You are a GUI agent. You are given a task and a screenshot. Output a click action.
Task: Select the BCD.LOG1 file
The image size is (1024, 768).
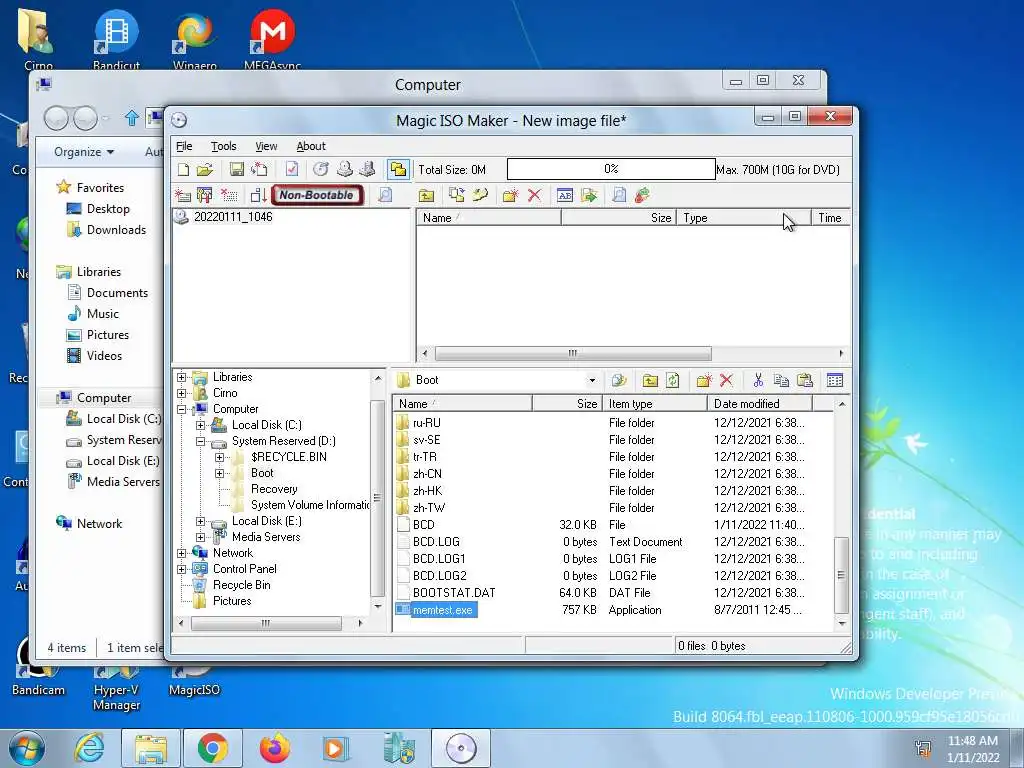click(439, 559)
